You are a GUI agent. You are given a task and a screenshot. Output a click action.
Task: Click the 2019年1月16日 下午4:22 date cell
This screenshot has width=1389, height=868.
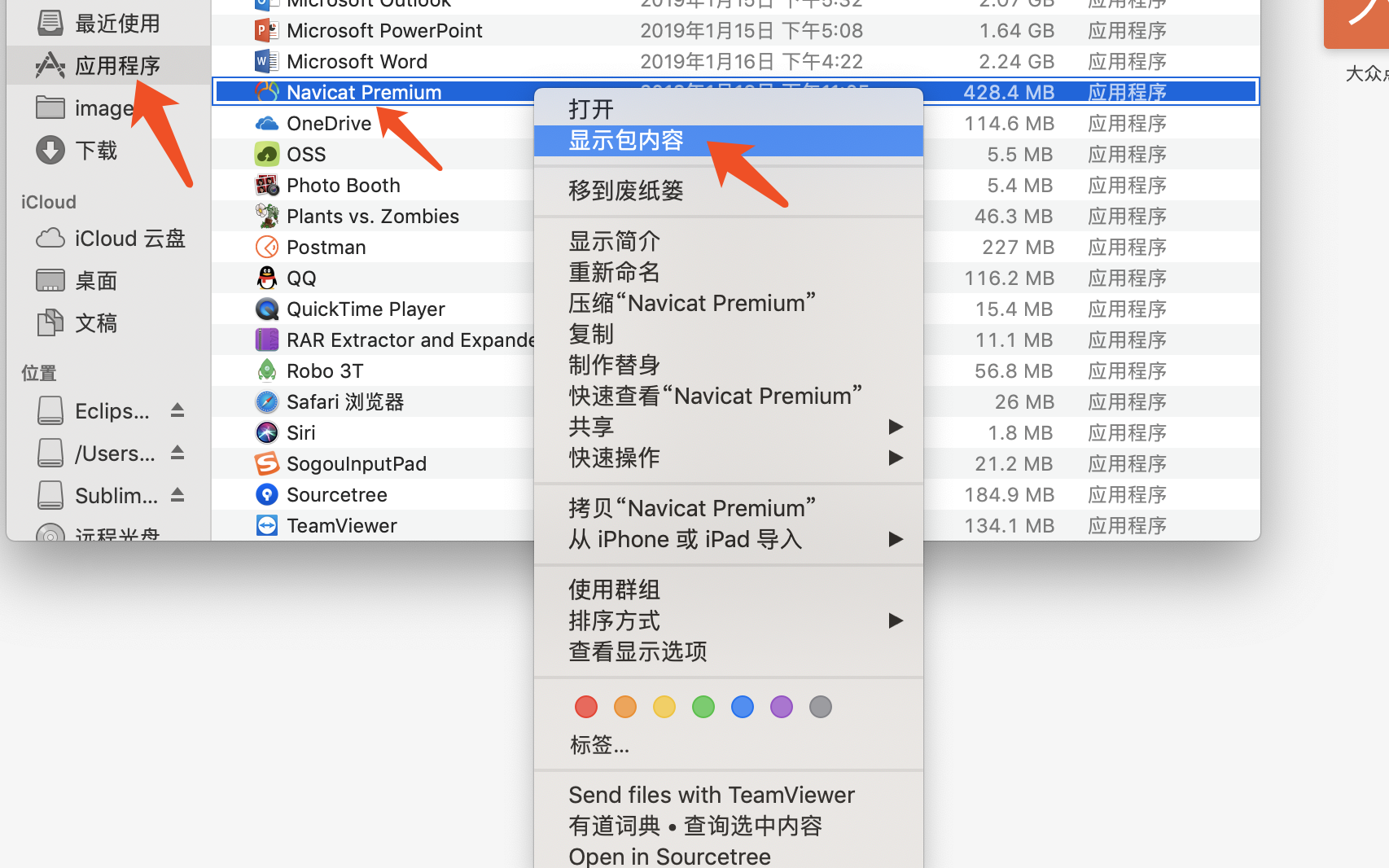[x=751, y=62]
